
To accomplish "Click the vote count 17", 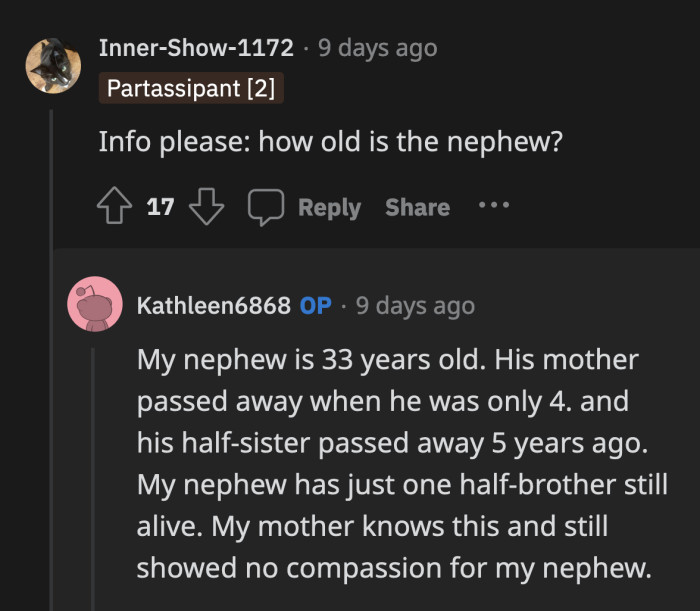I will [160, 207].
